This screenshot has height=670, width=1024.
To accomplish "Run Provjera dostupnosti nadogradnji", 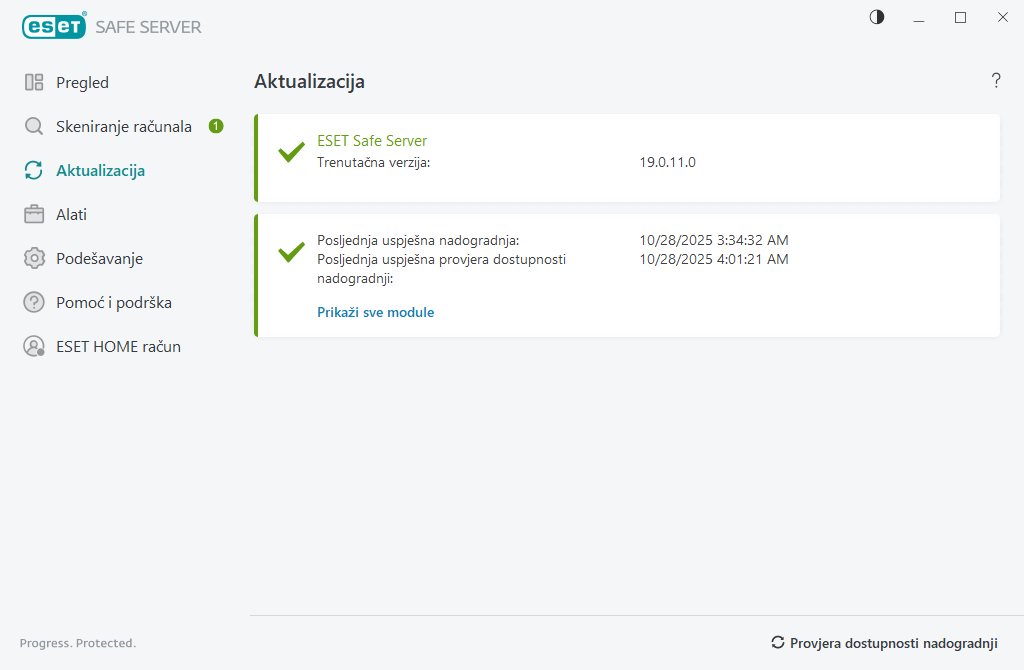I will pyautogui.click(x=893, y=644).
